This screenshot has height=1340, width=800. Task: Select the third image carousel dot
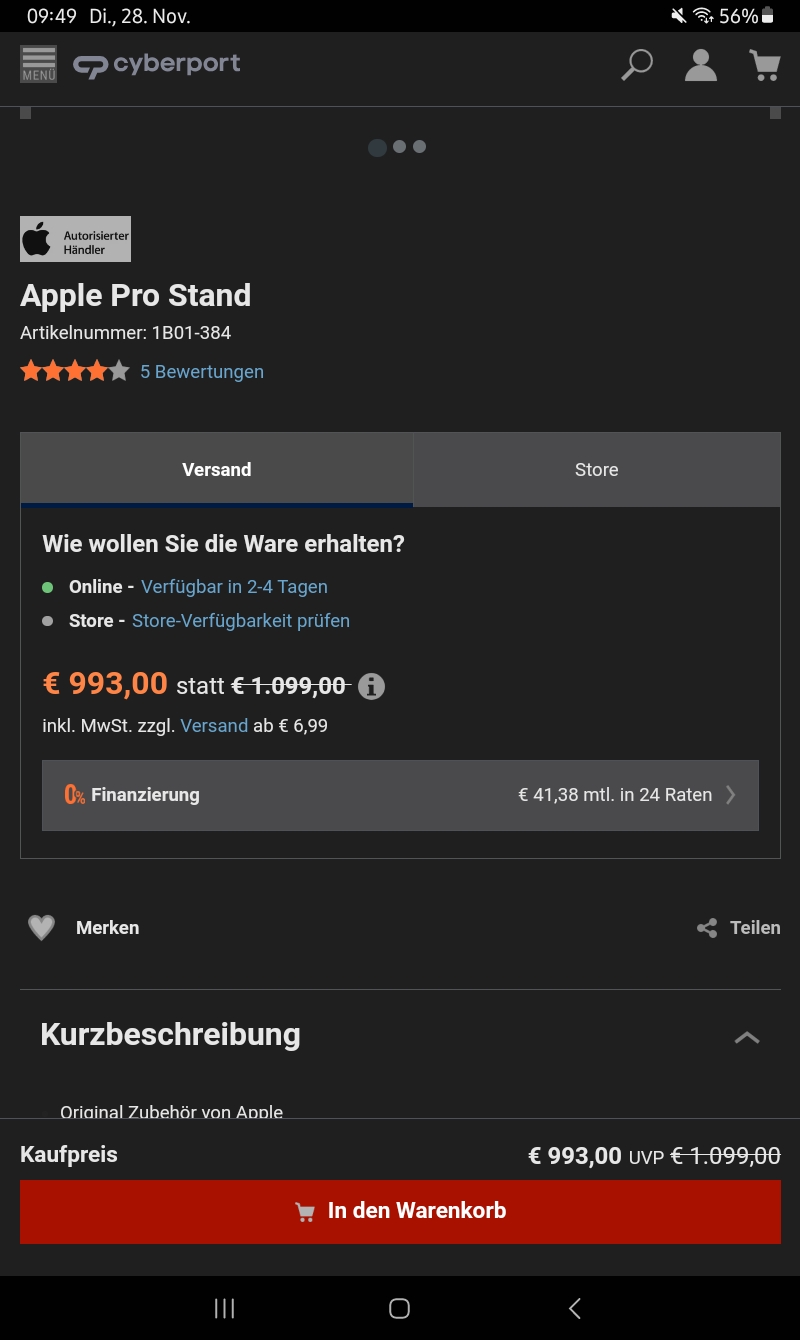[419, 146]
